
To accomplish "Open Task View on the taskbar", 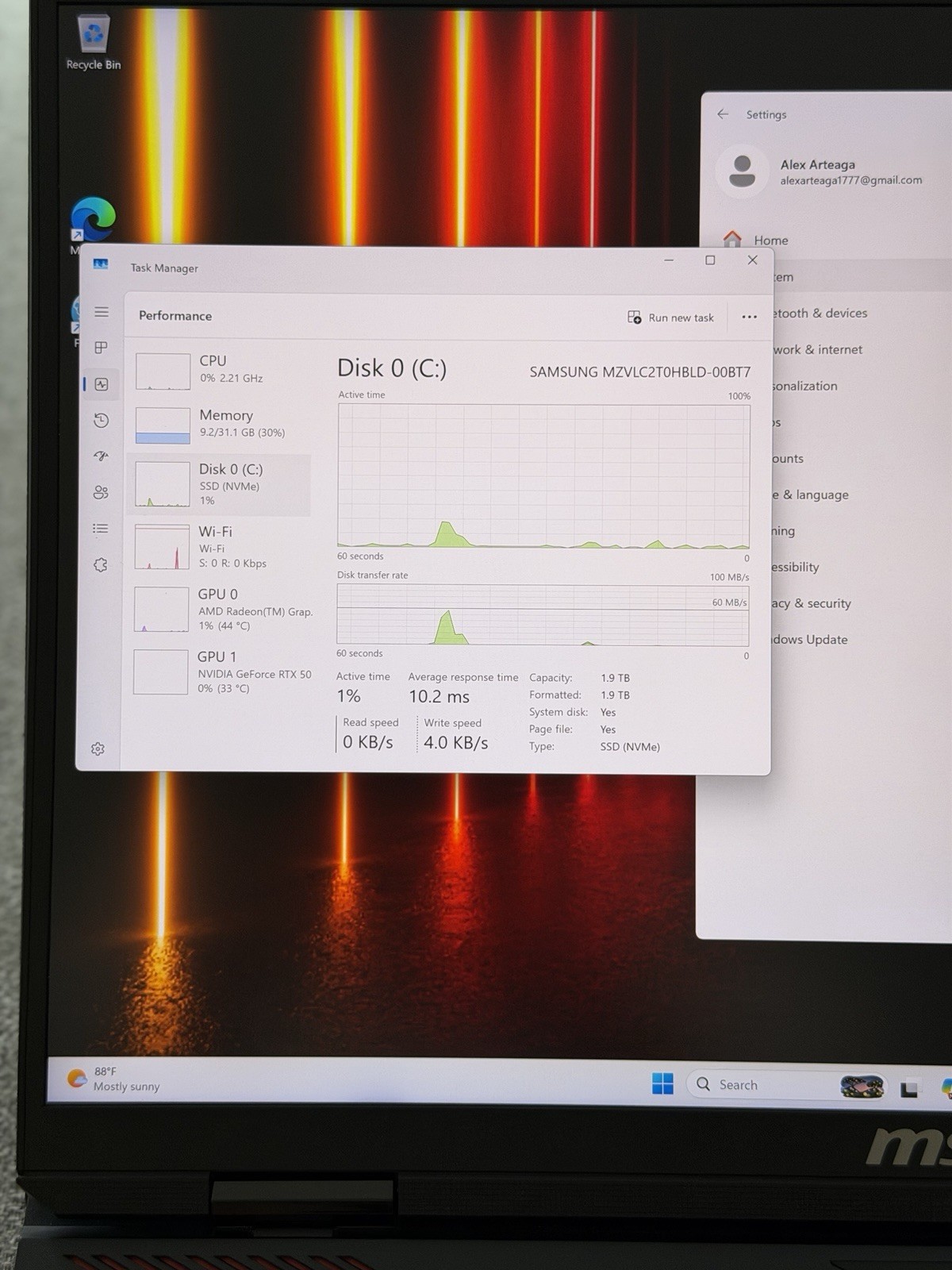I will coord(909,1089).
